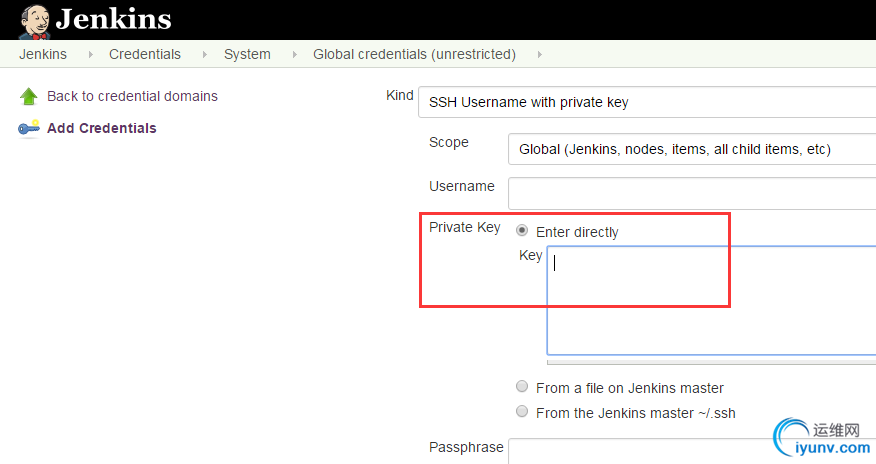This screenshot has width=876, height=464.
Task: Expand the arrow after System breadcrumb
Action: pos(294,54)
